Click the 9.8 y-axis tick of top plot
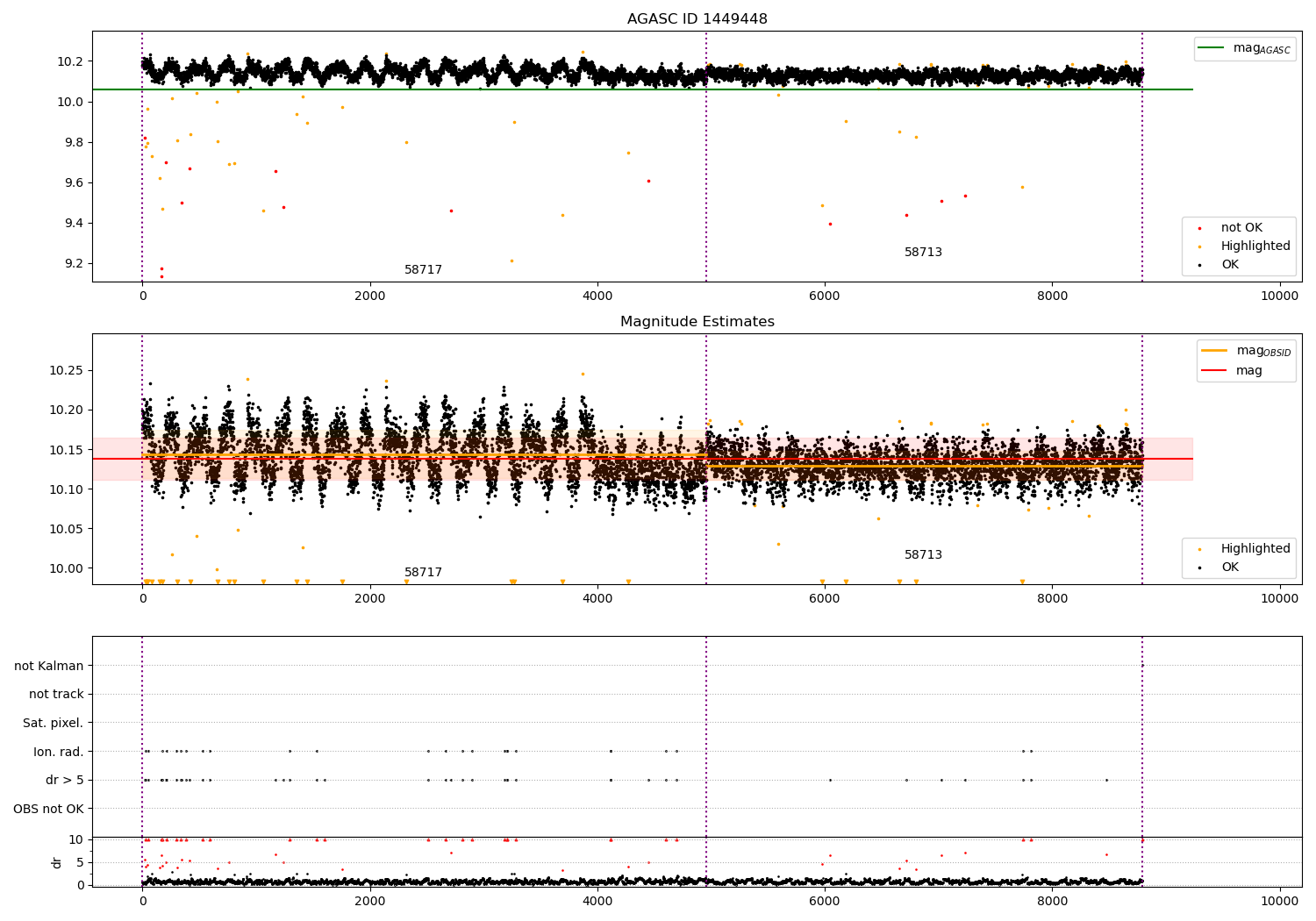This screenshot has width=1316, height=921. [75, 142]
